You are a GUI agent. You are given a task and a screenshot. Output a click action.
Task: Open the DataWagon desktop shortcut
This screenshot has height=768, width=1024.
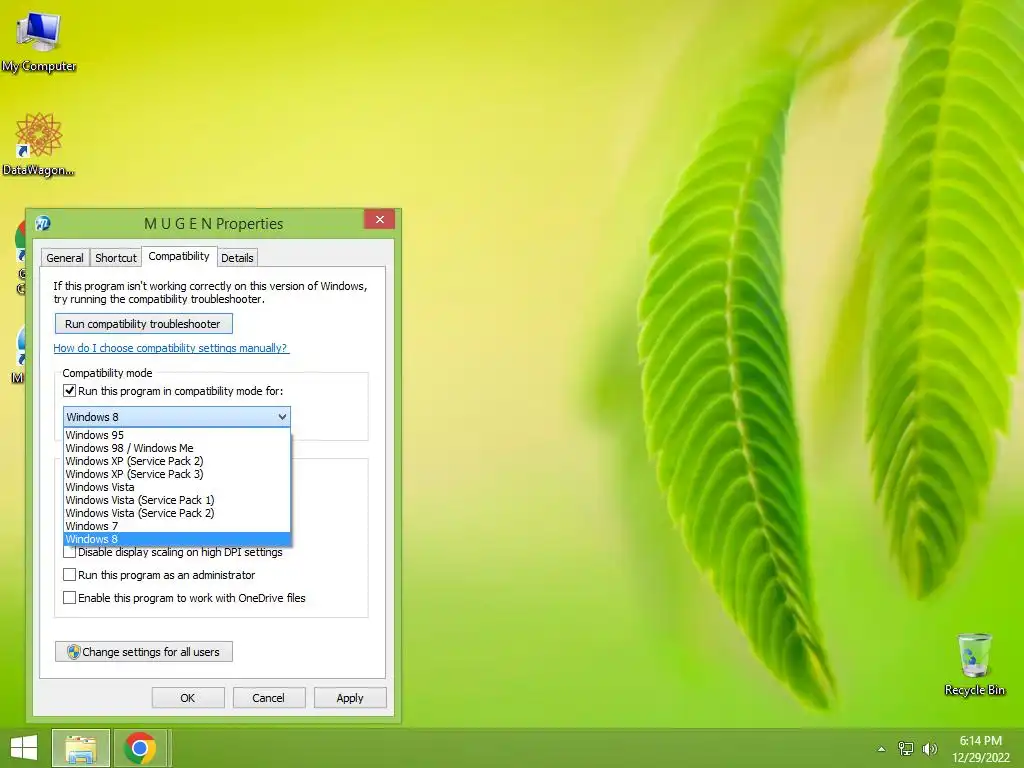(39, 144)
